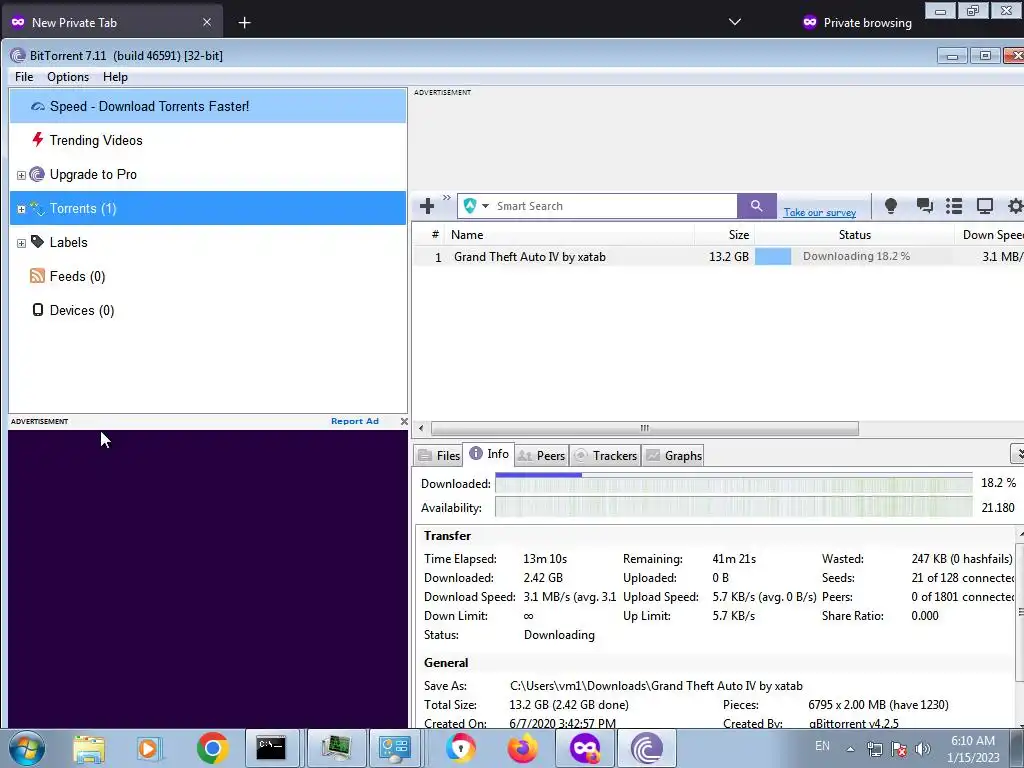Viewport: 1024px width, 768px height.
Task: Expand the Torrents (1) tree node
Action: (22, 209)
